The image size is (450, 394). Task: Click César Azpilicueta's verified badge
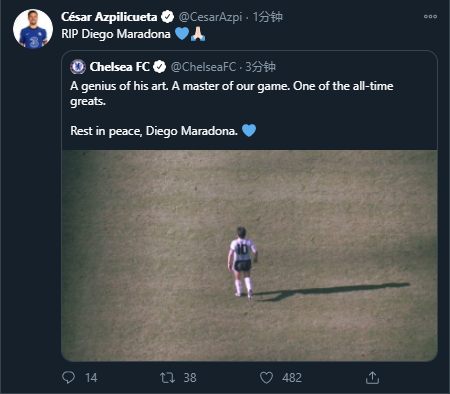click(x=167, y=17)
